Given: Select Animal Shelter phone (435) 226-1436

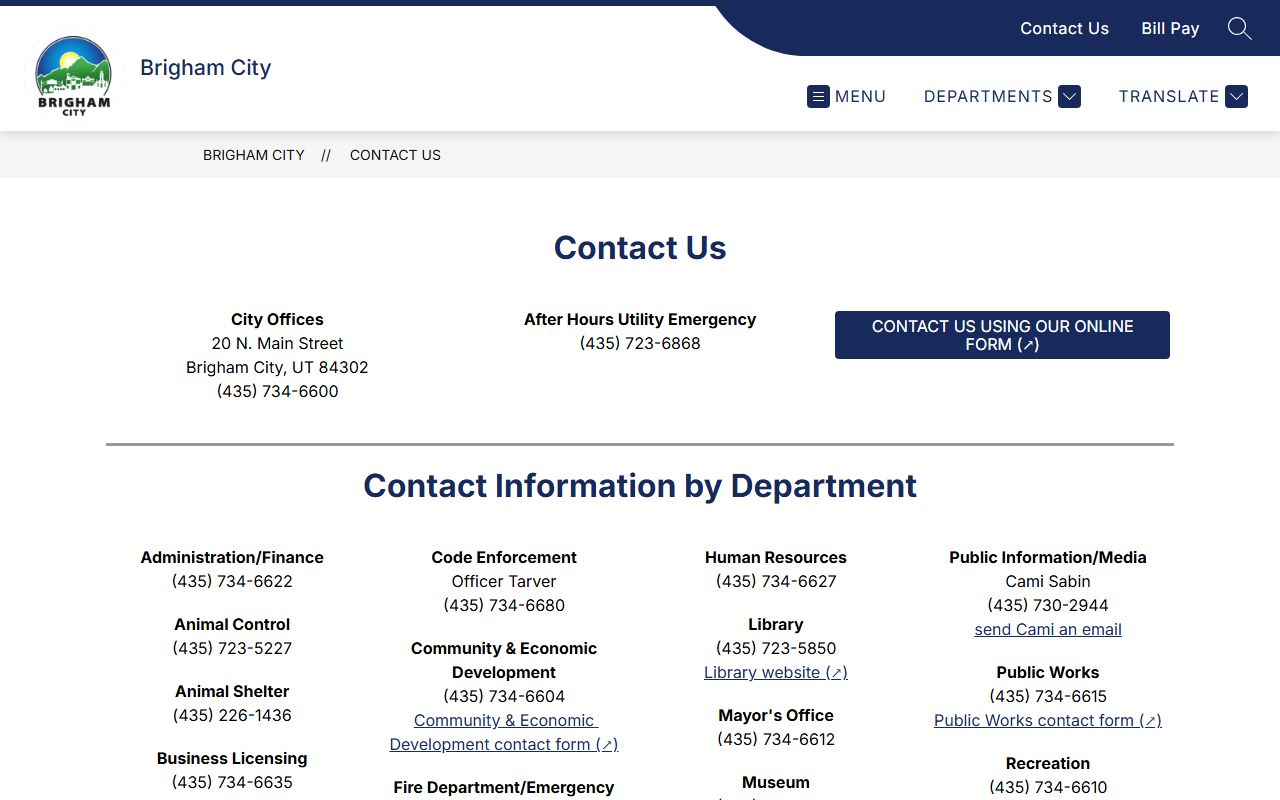Looking at the screenshot, I should coord(232,715).
